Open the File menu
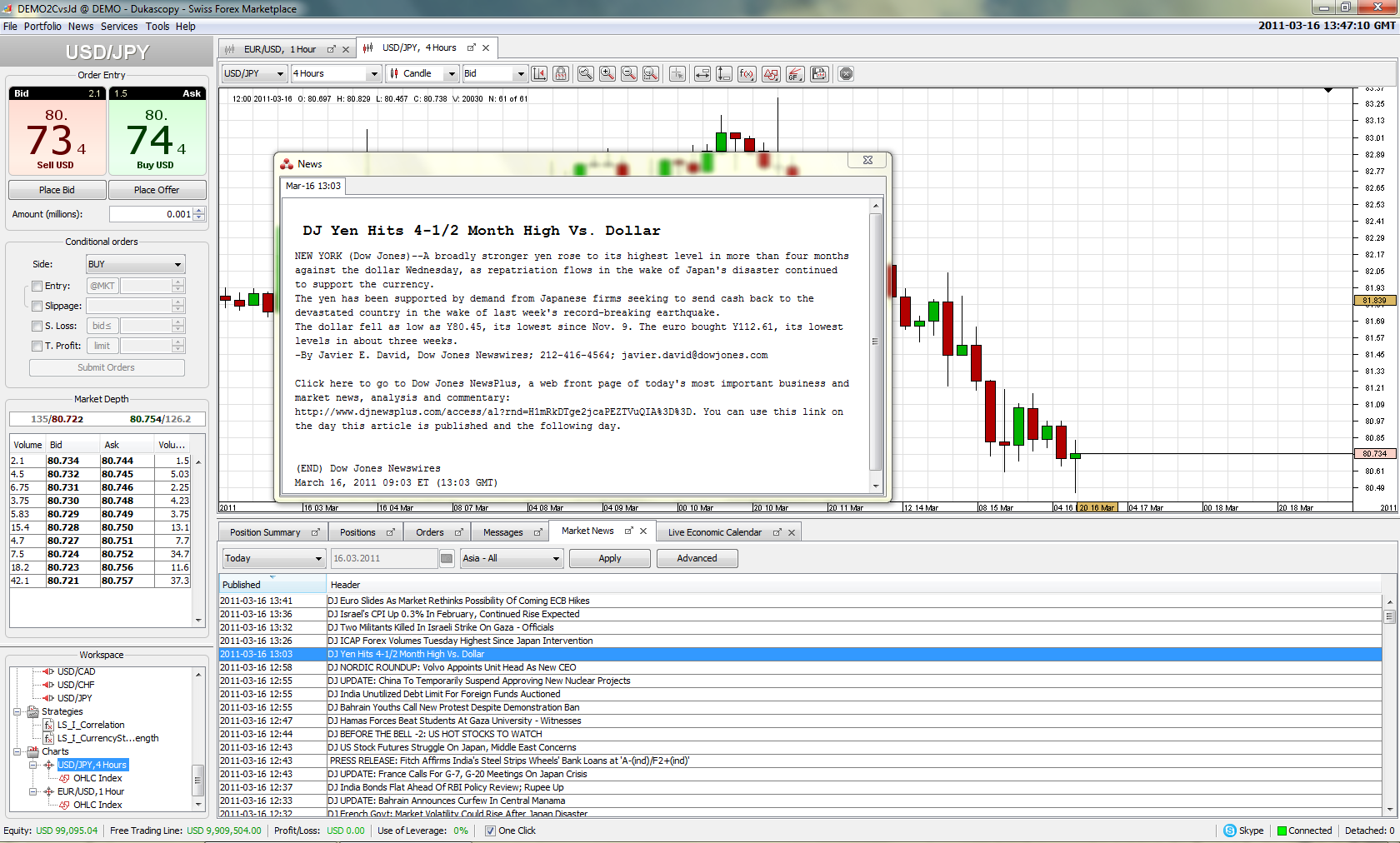This screenshot has height=843, width=1400. click(10, 26)
